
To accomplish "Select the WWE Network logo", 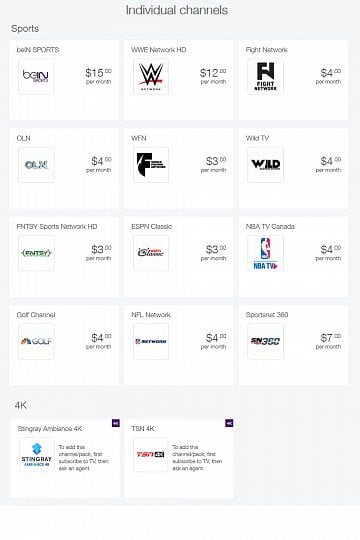I will click(151, 76).
